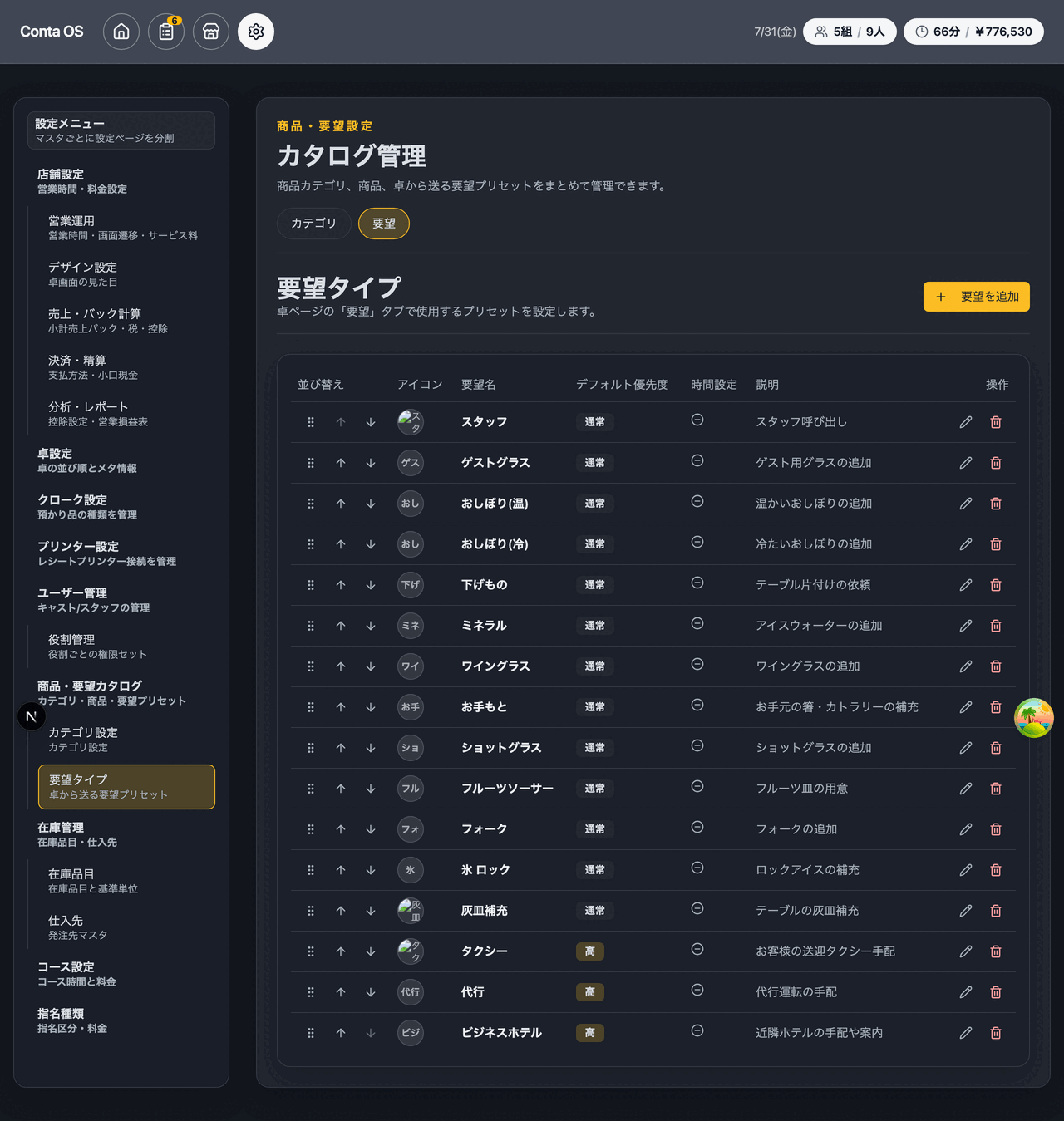
Task: Edit the タクシー request
Action: (966, 951)
